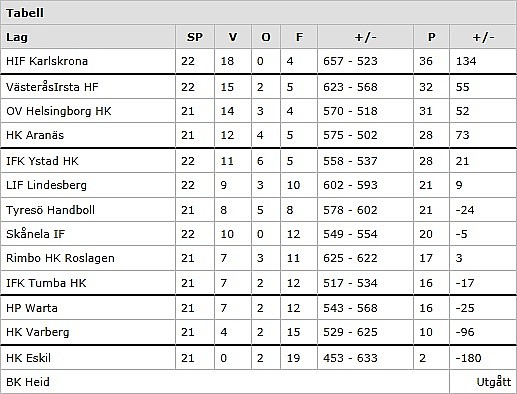Click the P points column header

tap(431, 37)
